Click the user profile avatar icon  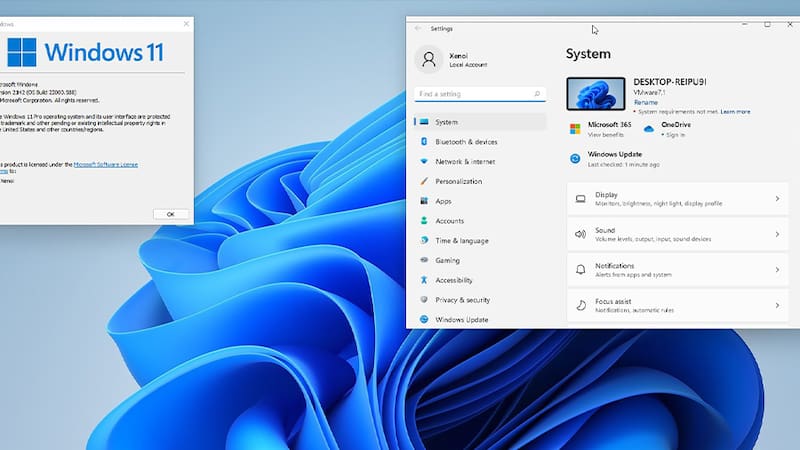(429, 60)
